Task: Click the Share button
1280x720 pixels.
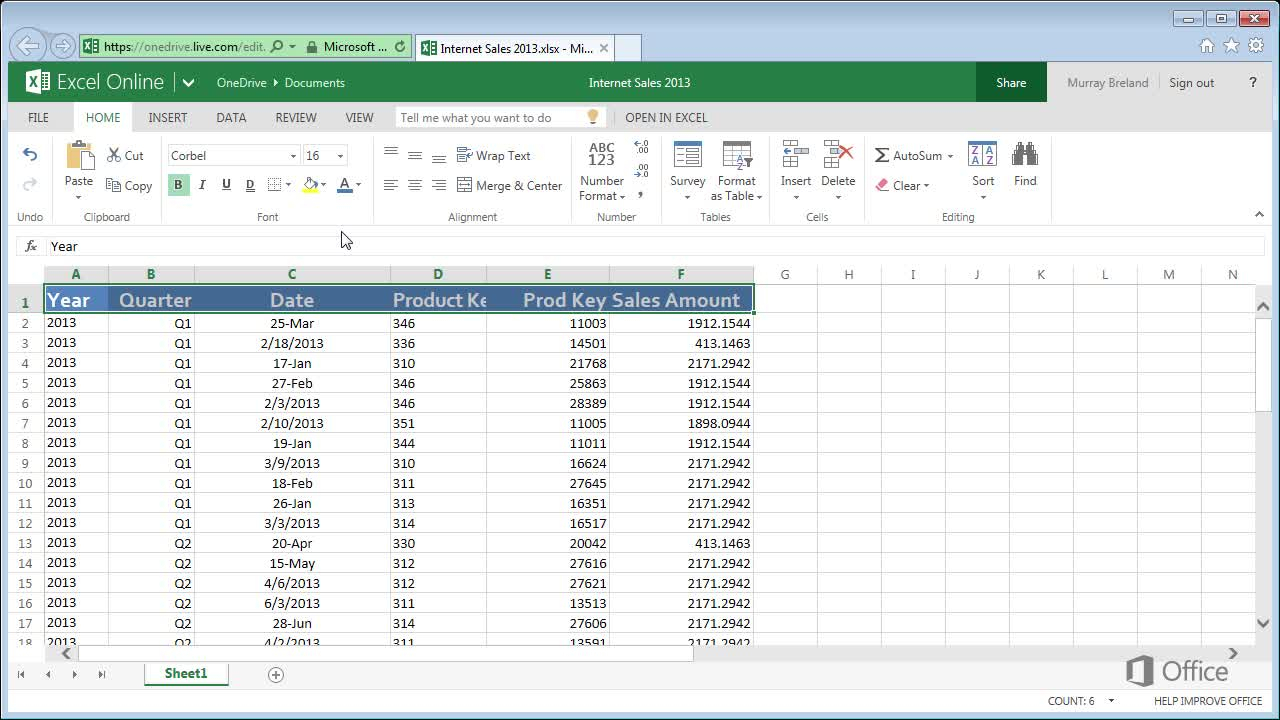Action: pos(1011,83)
